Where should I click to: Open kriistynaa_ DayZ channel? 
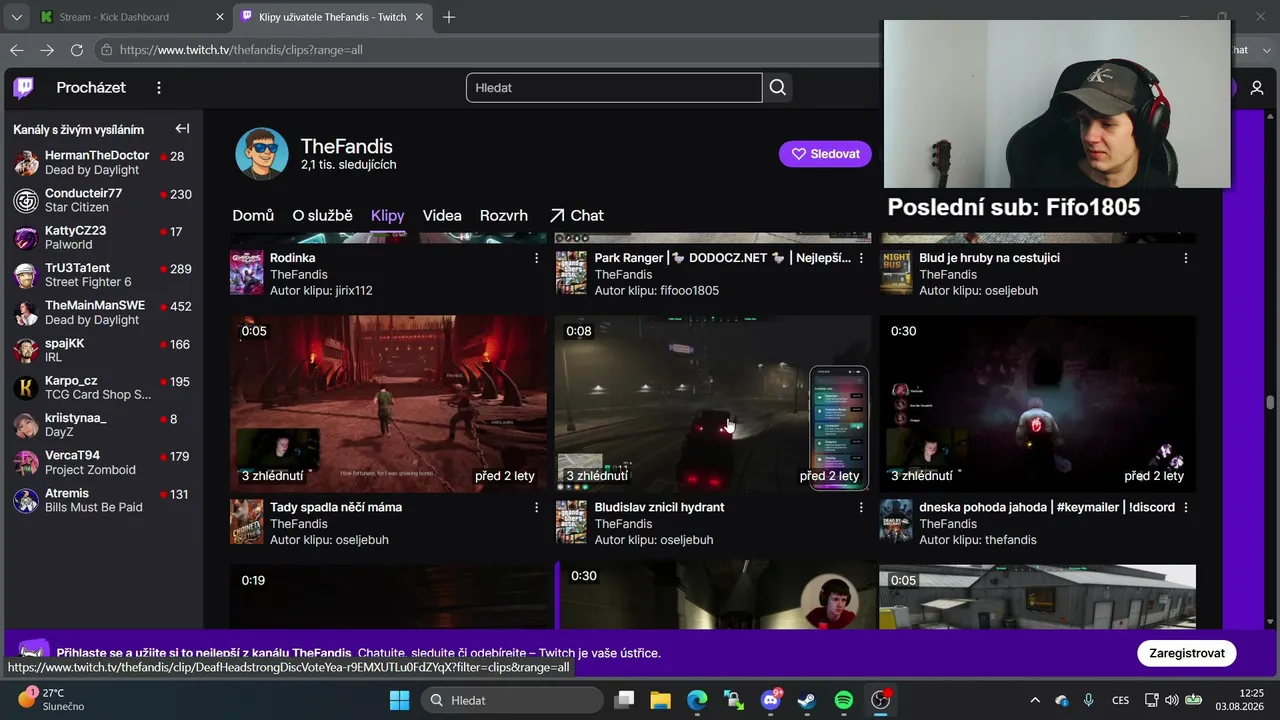coord(101,425)
